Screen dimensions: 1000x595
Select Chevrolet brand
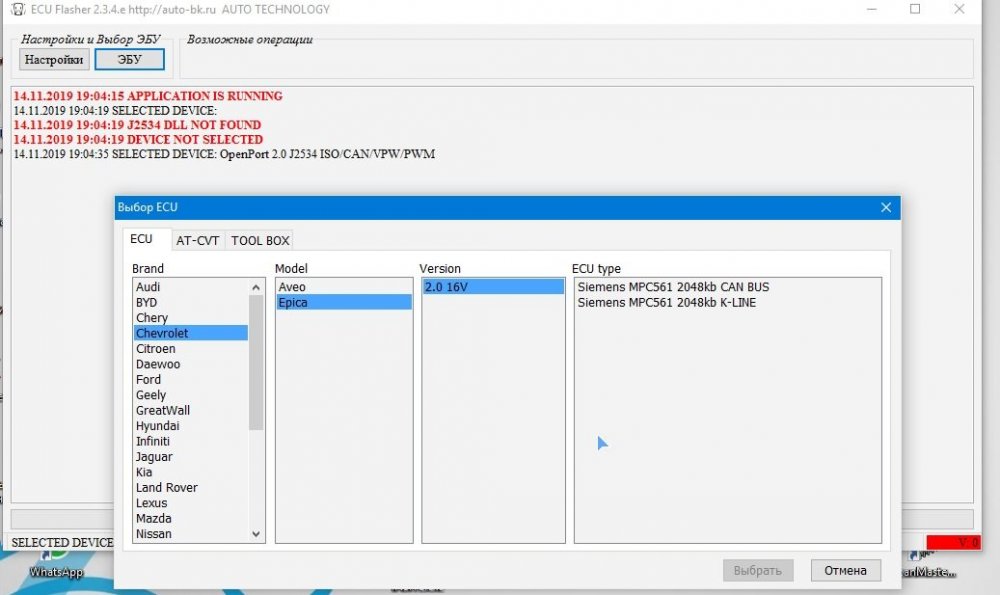(x=191, y=333)
